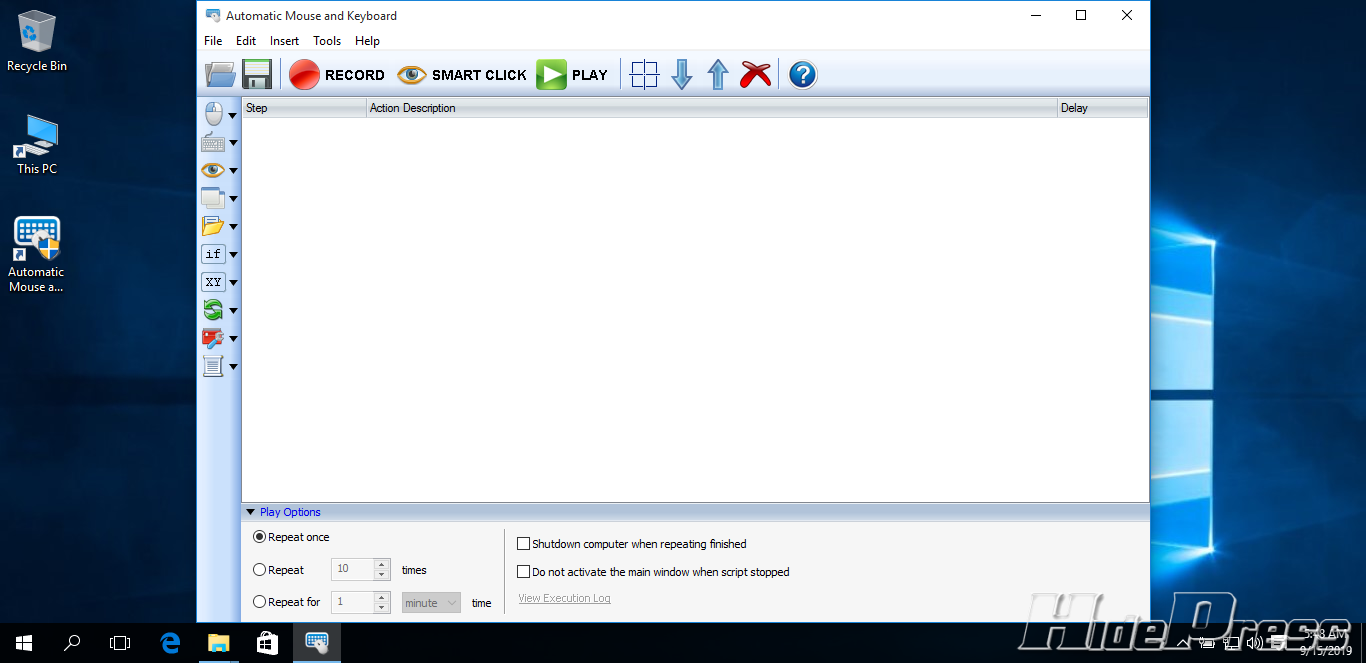Select the 'Repeat for' radio button
Image resolution: width=1366 pixels, height=663 pixels.
260,602
